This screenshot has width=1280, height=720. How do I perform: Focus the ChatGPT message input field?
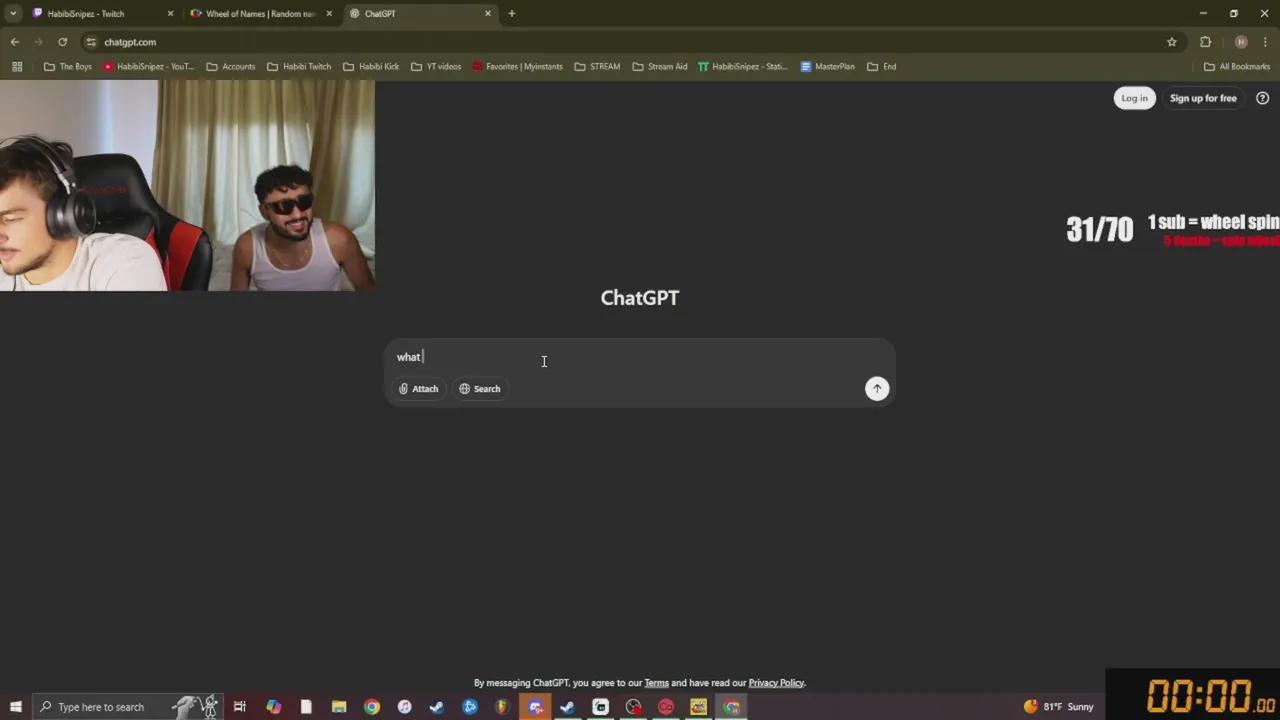640,357
